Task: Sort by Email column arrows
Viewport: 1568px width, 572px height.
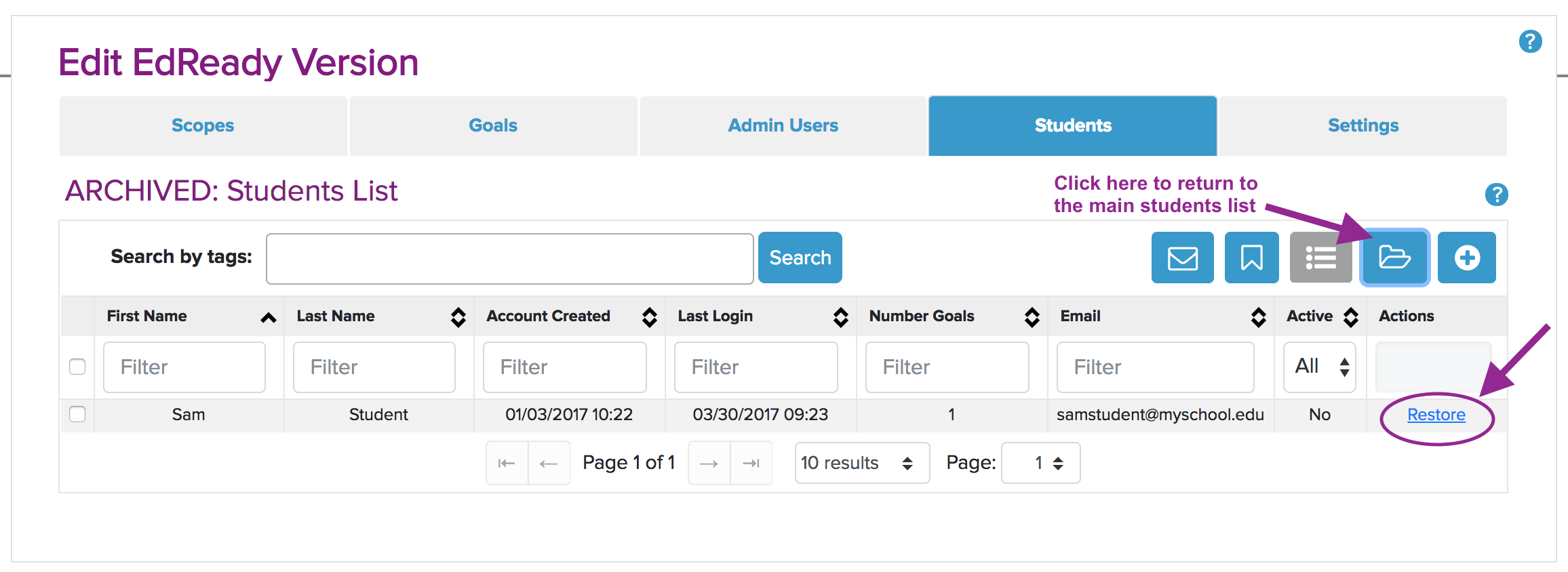Action: pyautogui.click(x=1259, y=317)
